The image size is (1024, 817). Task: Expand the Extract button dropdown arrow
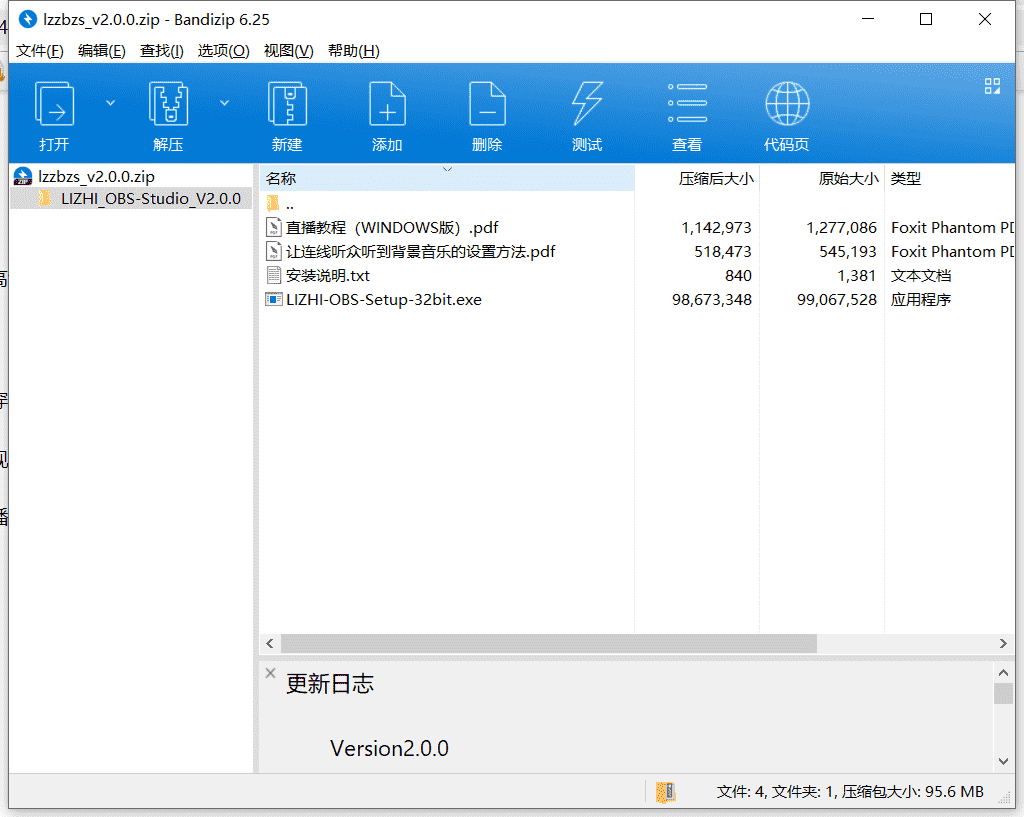224,103
